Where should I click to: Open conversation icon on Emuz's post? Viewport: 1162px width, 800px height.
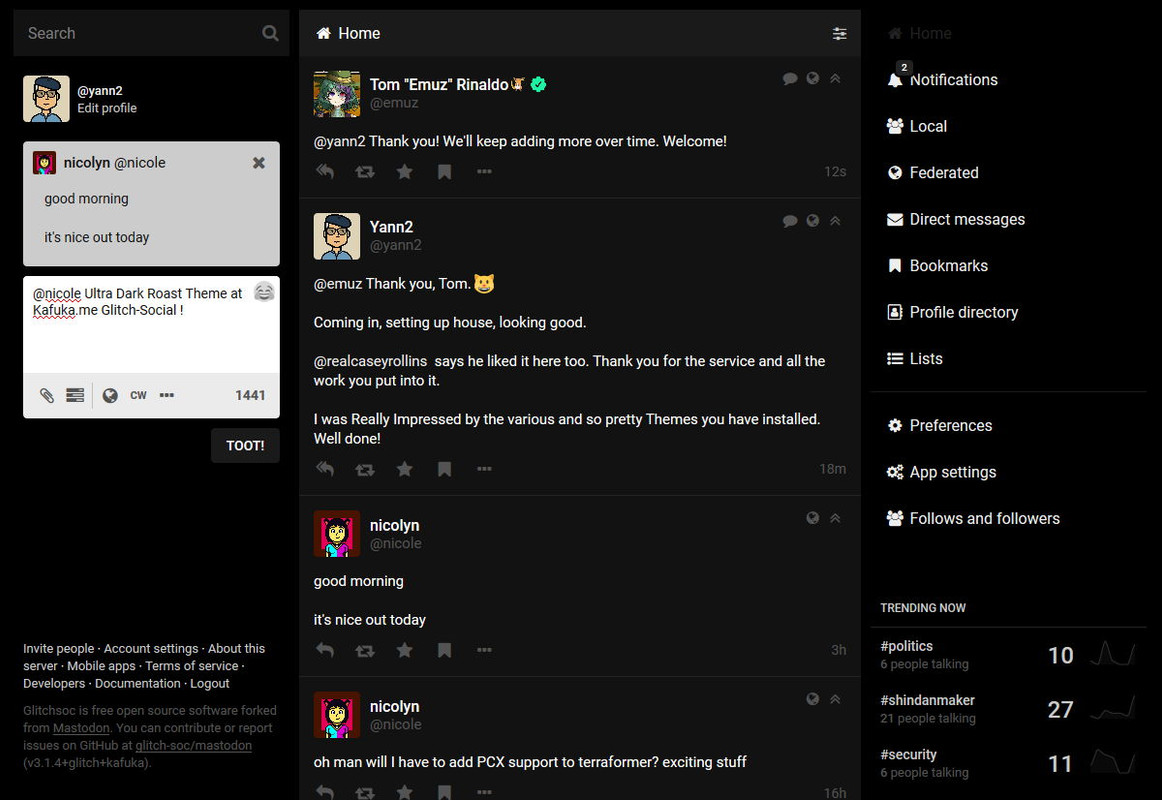point(790,79)
